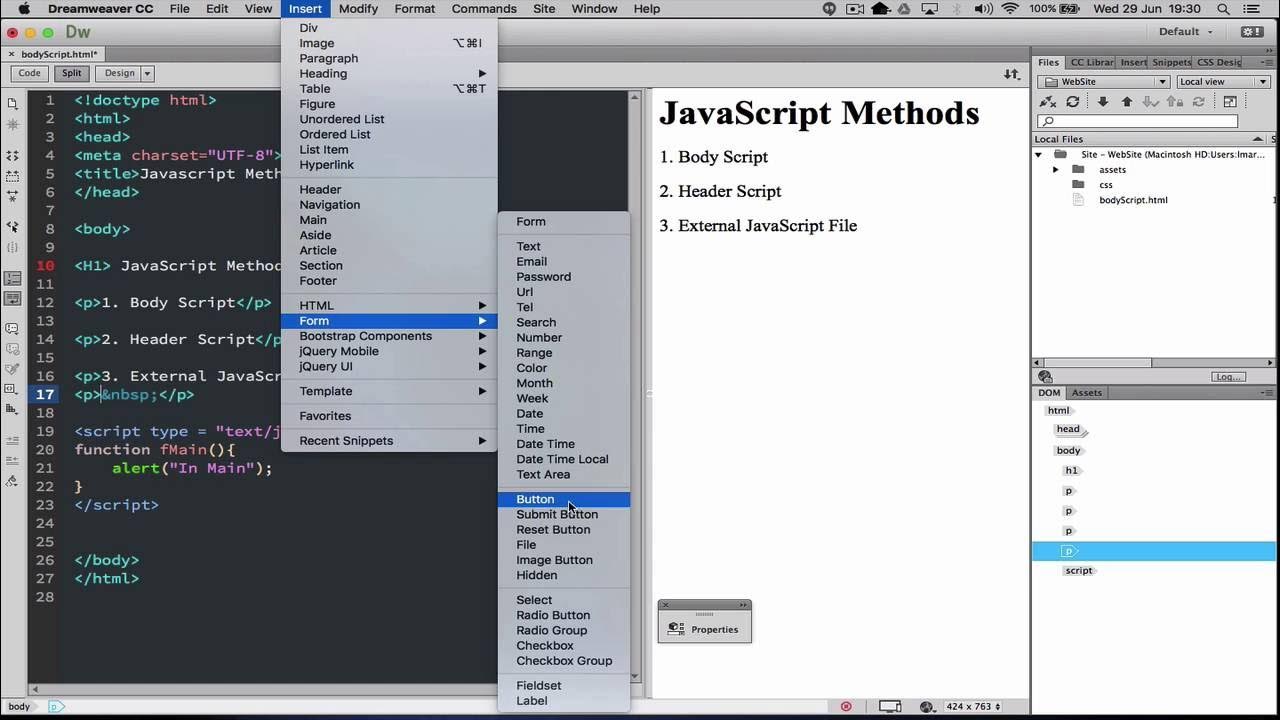Click the Code view button
1280x720 pixels.
[x=30, y=73]
